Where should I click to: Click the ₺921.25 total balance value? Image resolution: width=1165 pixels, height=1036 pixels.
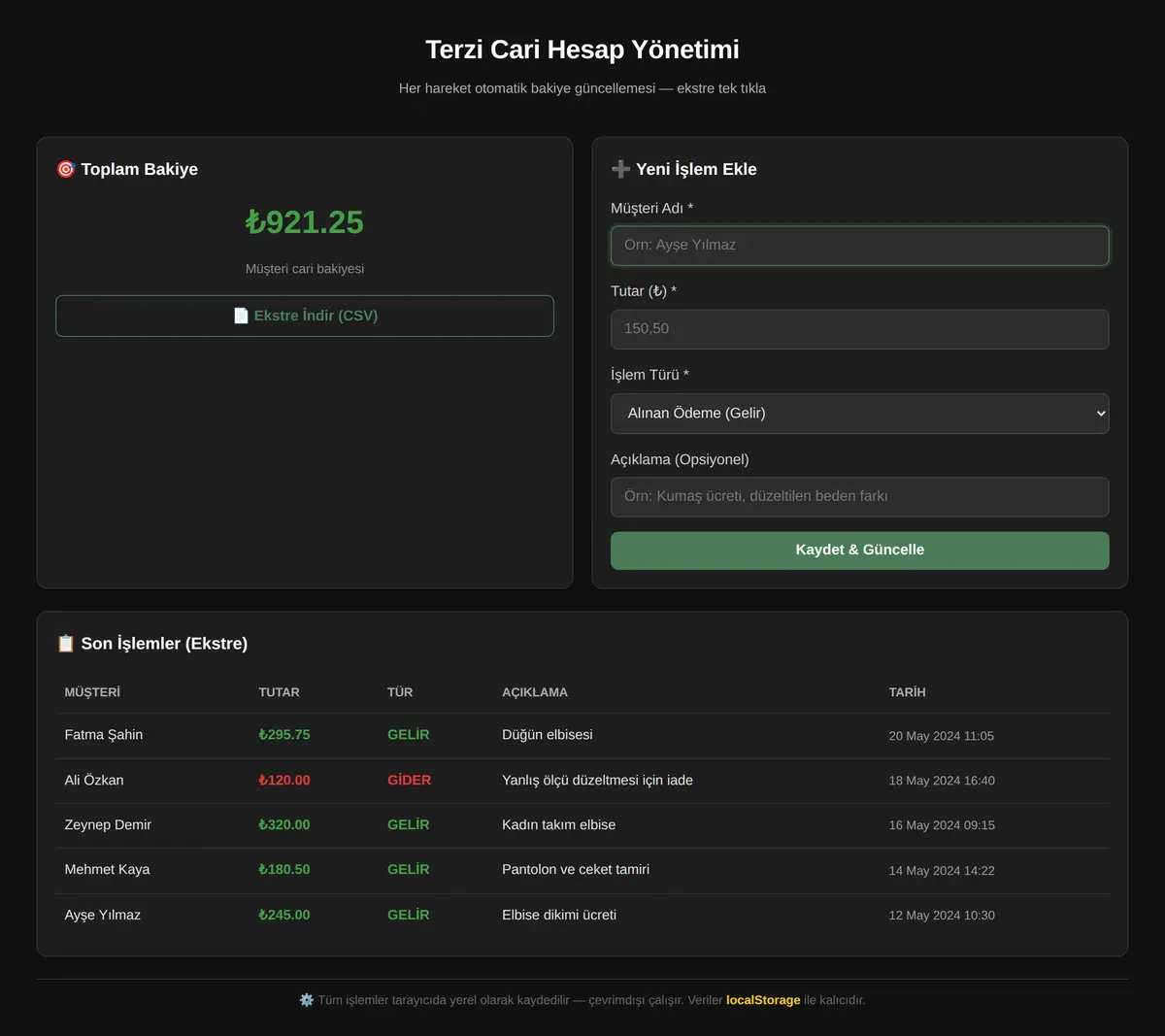pyautogui.click(x=305, y=222)
